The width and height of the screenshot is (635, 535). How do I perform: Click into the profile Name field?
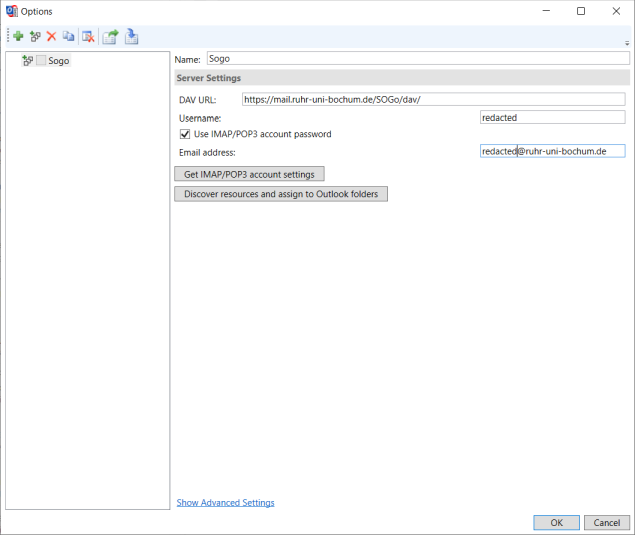pos(418,59)
